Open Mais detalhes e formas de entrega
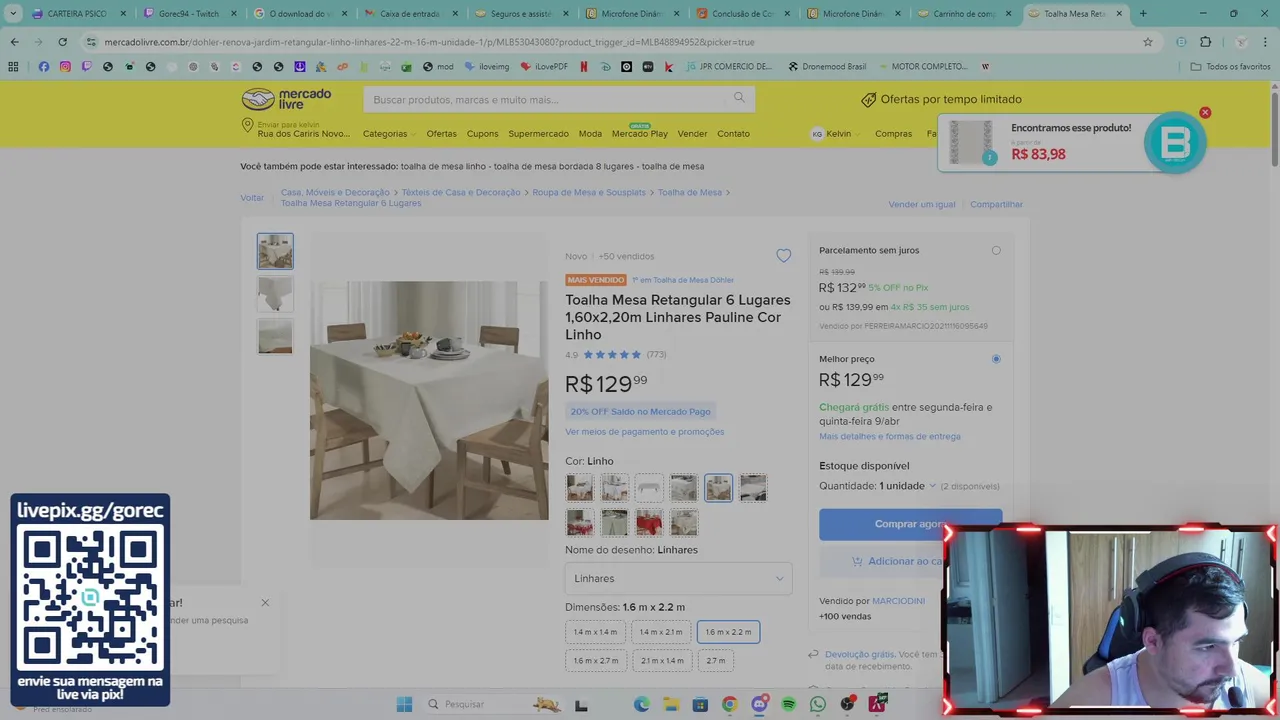 click(x=890, y=436)
